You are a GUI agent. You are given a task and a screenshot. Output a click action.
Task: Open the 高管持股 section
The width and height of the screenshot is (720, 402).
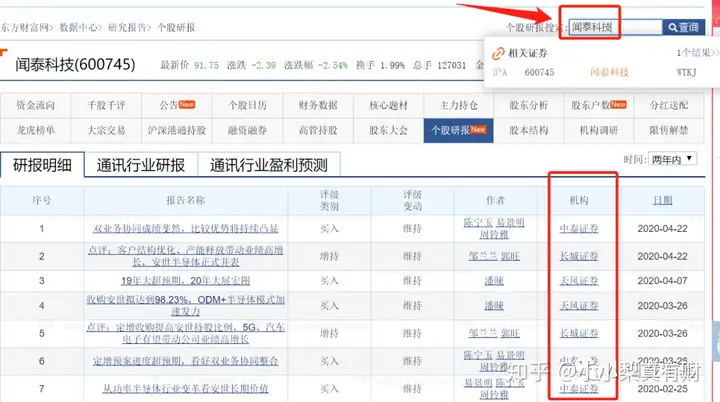(318, 130)
